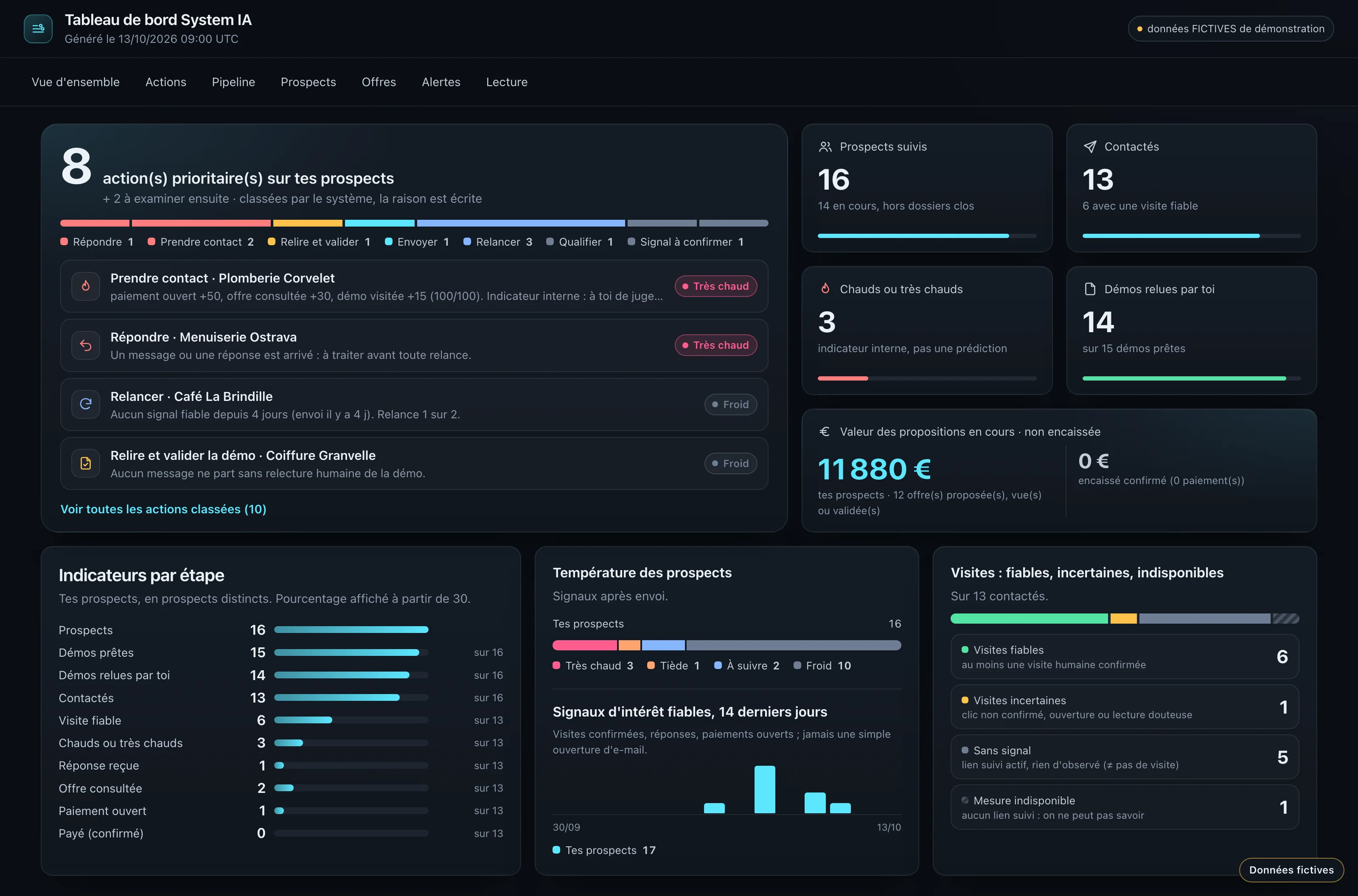This screenshot has width=1358, height=896.
Task: Switch to the Actions tab
Action: tap(166, 82)
